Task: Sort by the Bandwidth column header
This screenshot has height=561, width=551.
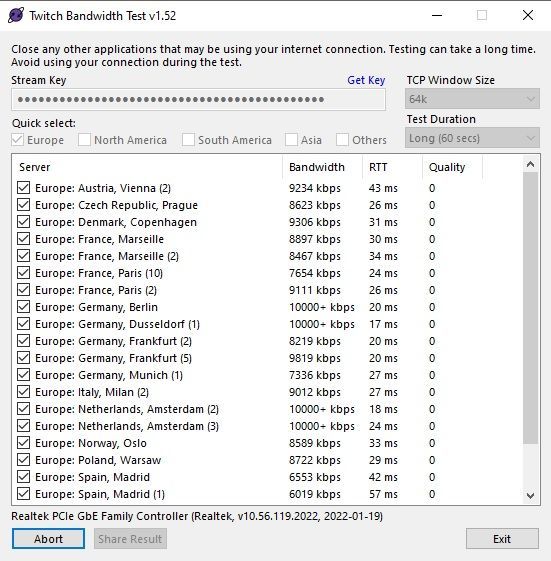Action: click(322, 167)
